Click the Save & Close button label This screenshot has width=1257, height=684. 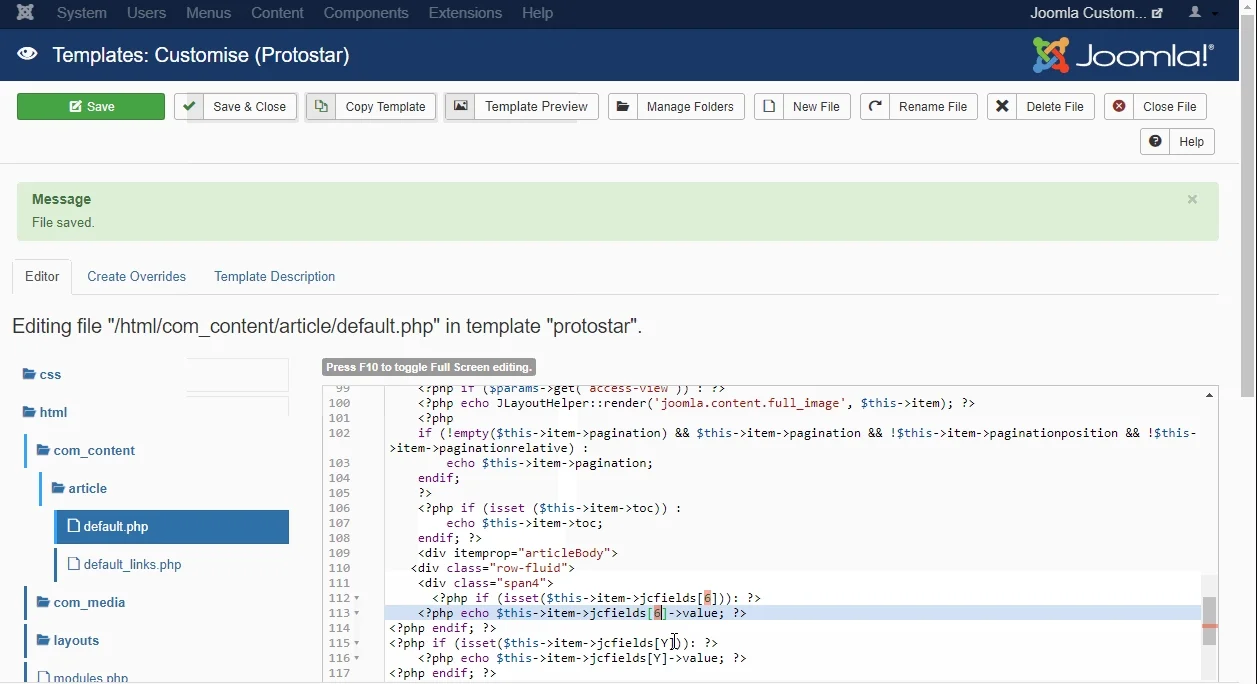click(250, 107)
